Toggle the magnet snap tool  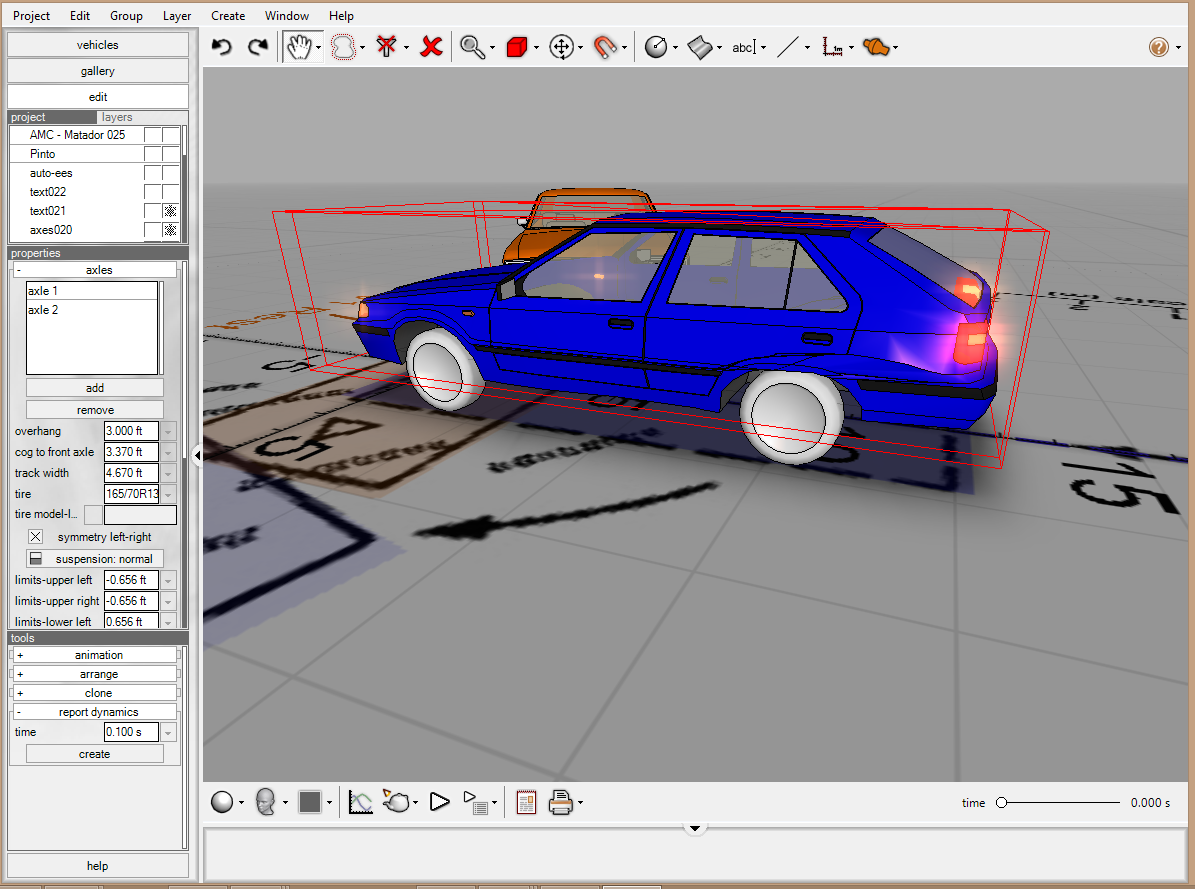click(605, 47)
